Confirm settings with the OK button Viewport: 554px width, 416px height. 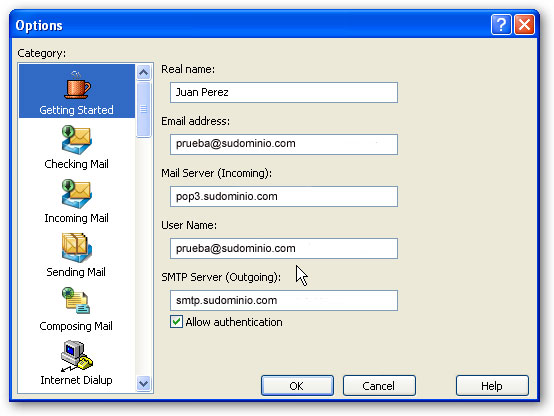point(297,386)
